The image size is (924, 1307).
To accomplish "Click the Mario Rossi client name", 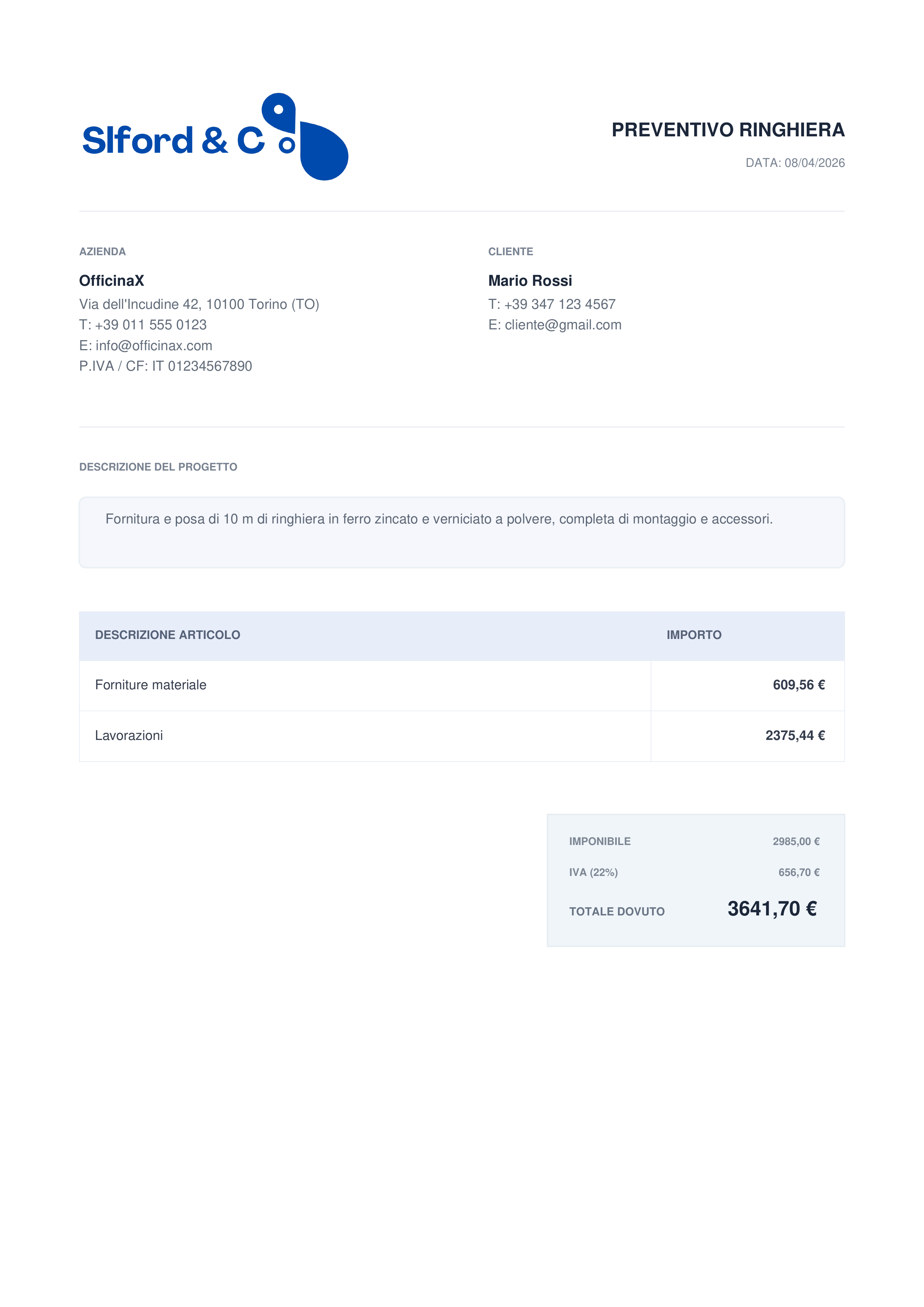I will click(x=530, y=281).
